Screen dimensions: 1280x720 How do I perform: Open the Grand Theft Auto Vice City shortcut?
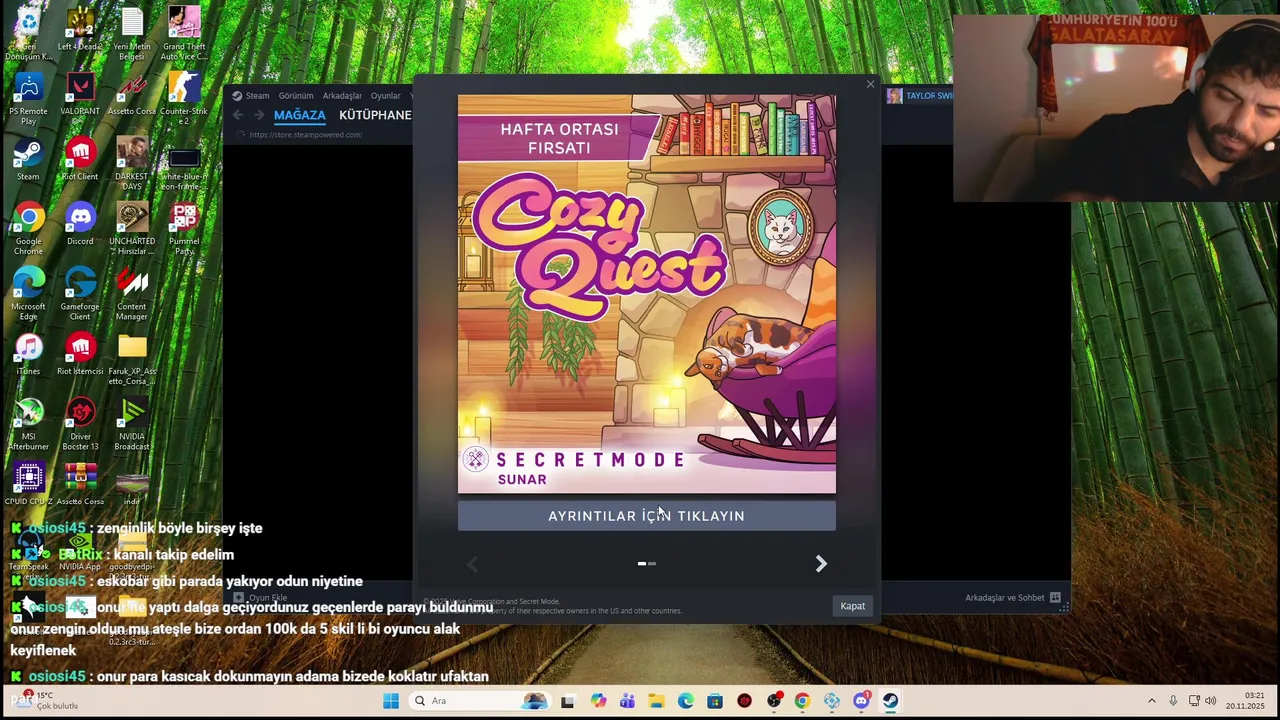[x=184, y=34]
